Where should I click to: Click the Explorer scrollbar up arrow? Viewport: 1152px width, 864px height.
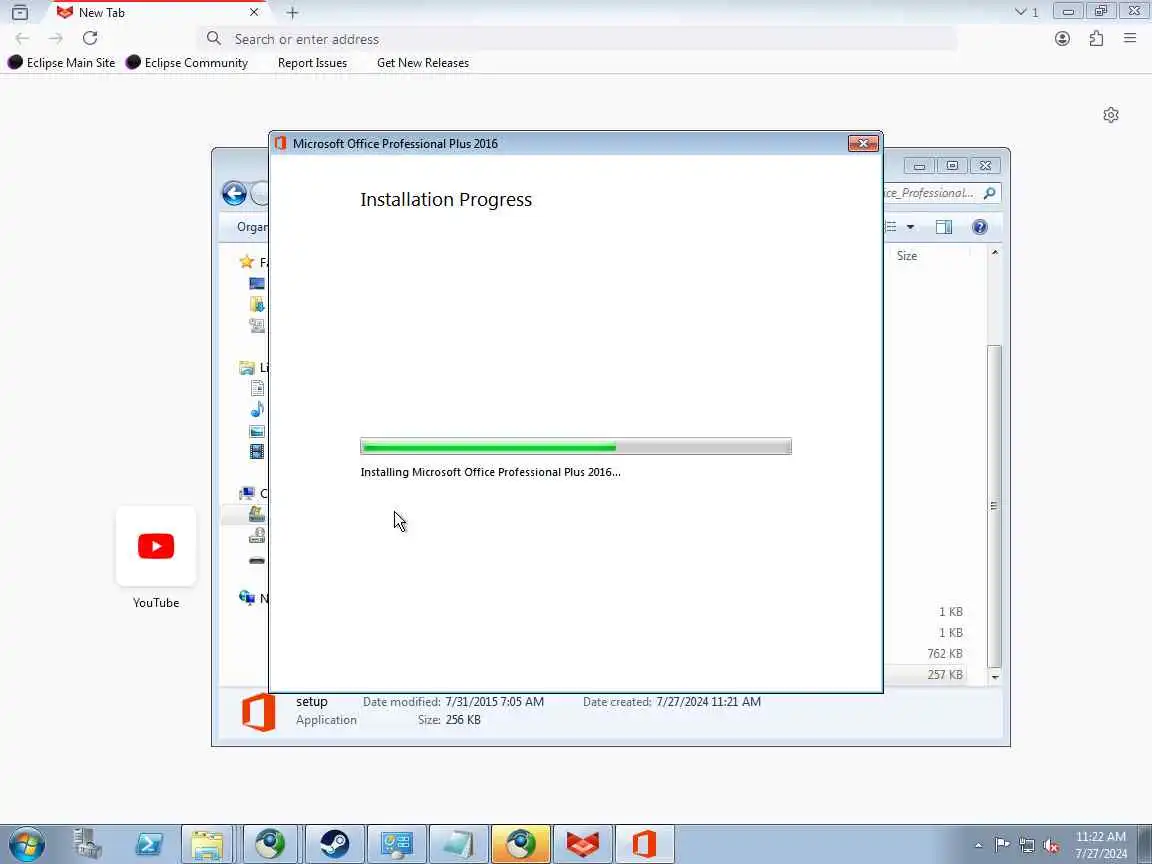[995, 253]
